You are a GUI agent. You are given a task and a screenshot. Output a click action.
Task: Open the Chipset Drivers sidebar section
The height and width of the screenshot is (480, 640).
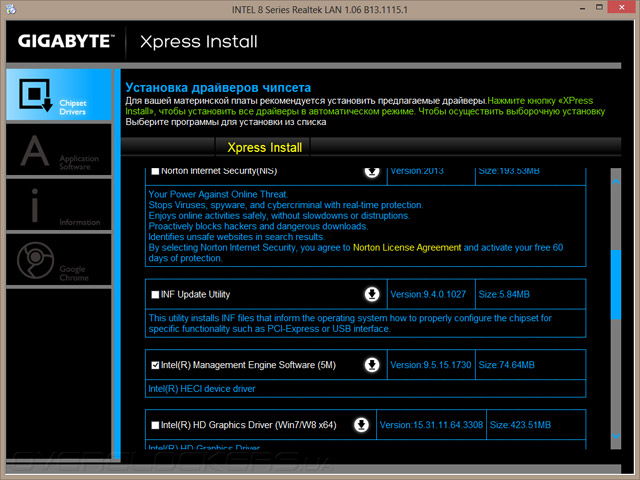click(59, 95)
